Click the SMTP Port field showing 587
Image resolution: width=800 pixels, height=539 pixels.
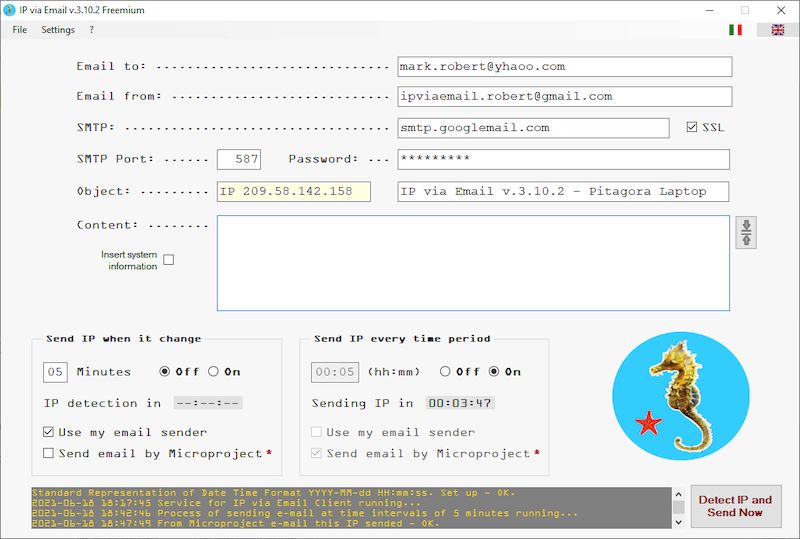[x=239, y=159]
